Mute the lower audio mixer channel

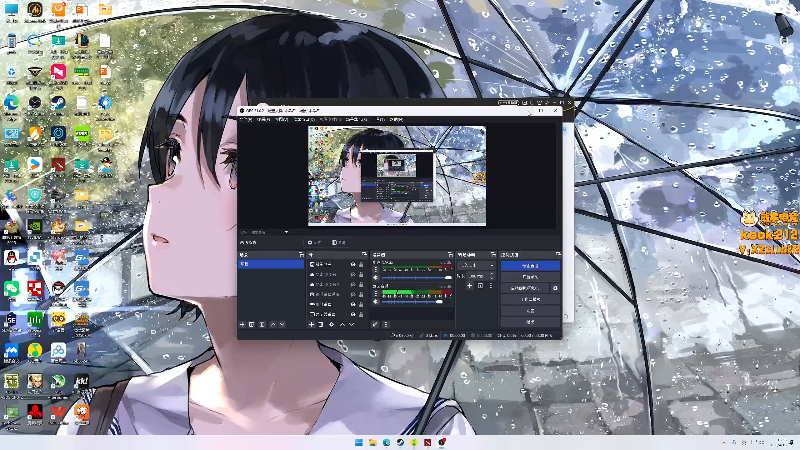click(376, 302)
